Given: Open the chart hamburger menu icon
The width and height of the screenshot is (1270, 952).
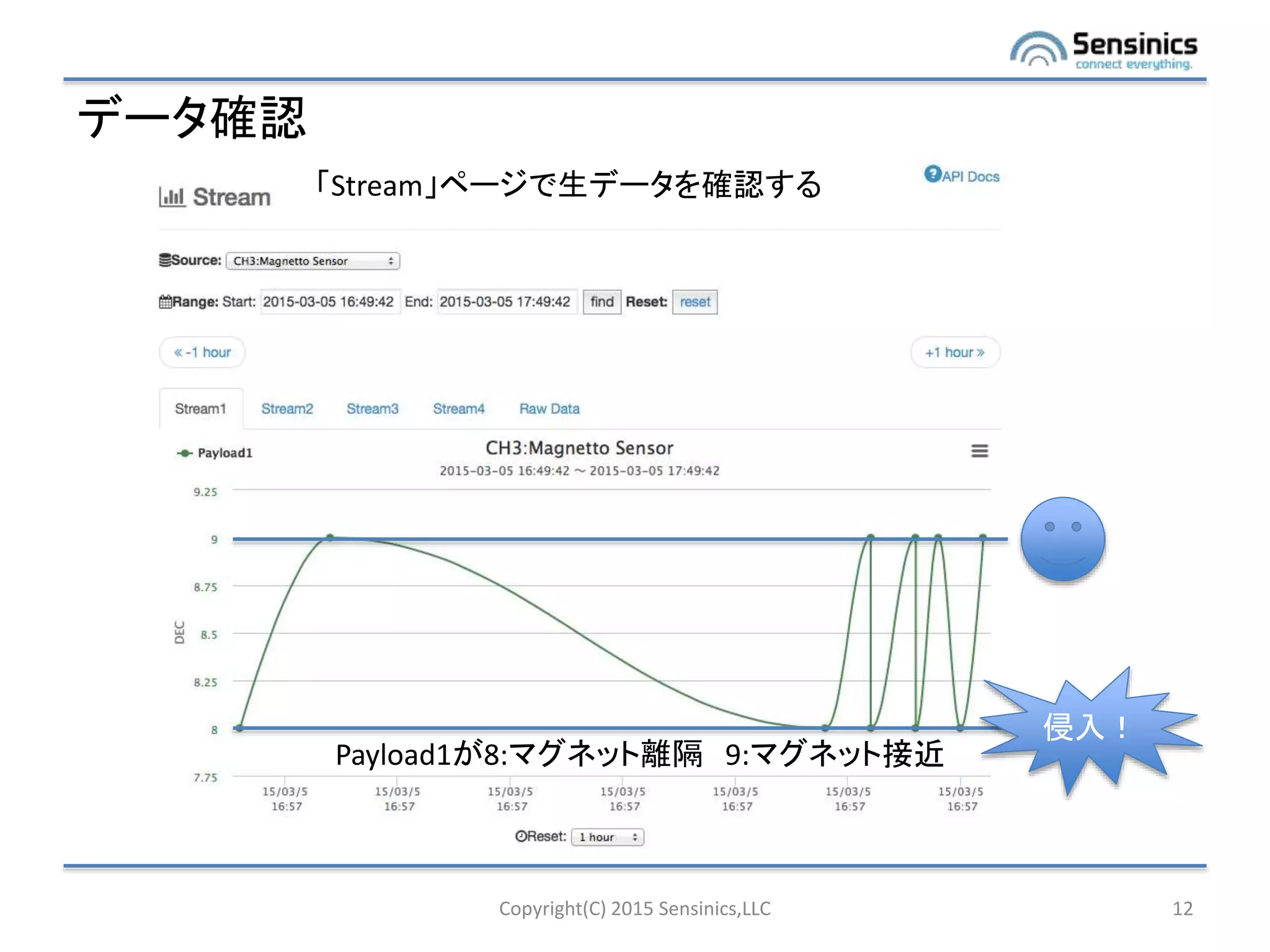Looking at the screenshot, I should (979, 451).
